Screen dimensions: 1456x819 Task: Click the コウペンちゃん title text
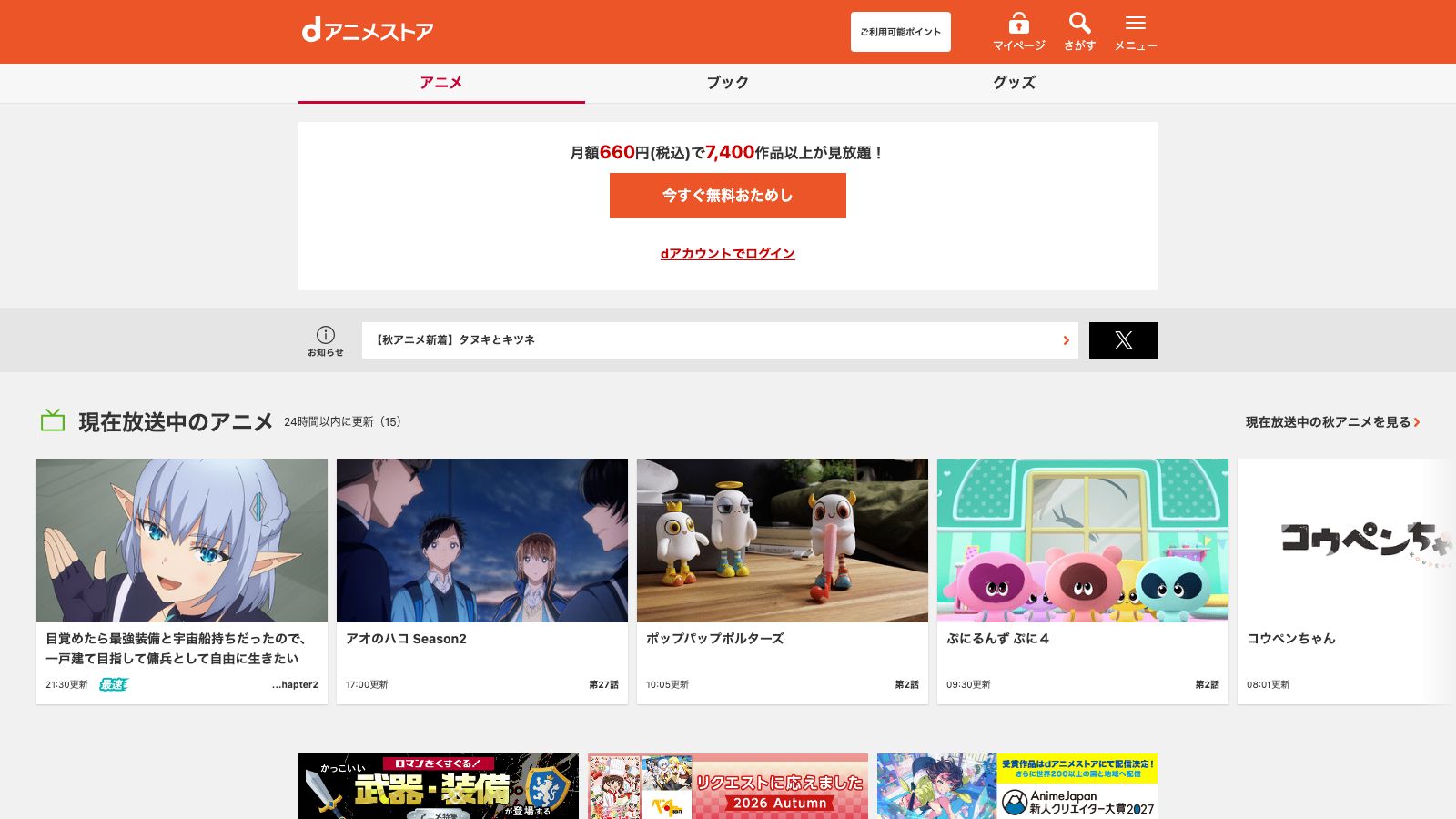coord(1291,639)
